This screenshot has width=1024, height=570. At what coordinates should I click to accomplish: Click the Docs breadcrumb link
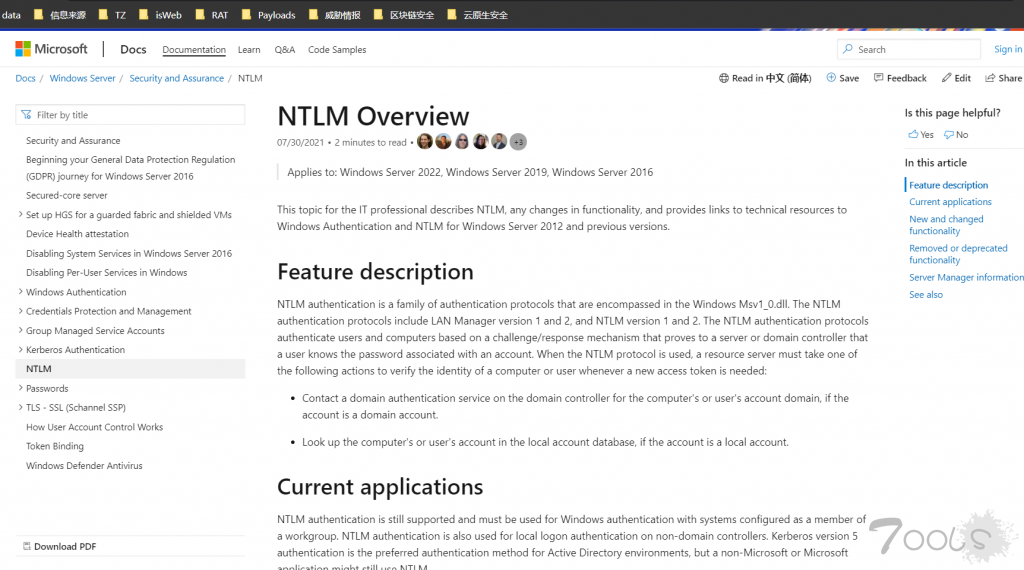[x=25, y=78]
